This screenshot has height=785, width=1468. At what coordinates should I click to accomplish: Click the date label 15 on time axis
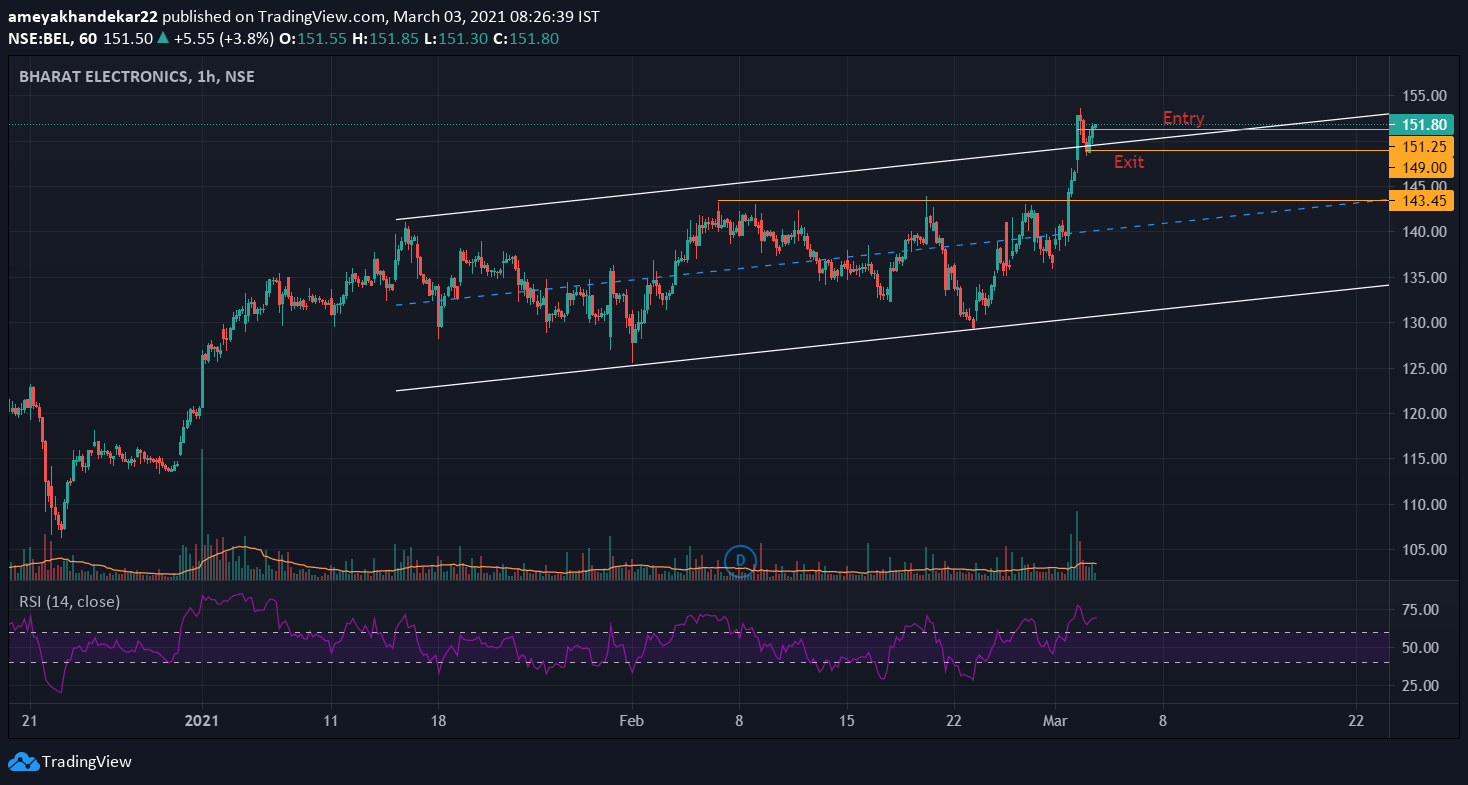[847, 720]
